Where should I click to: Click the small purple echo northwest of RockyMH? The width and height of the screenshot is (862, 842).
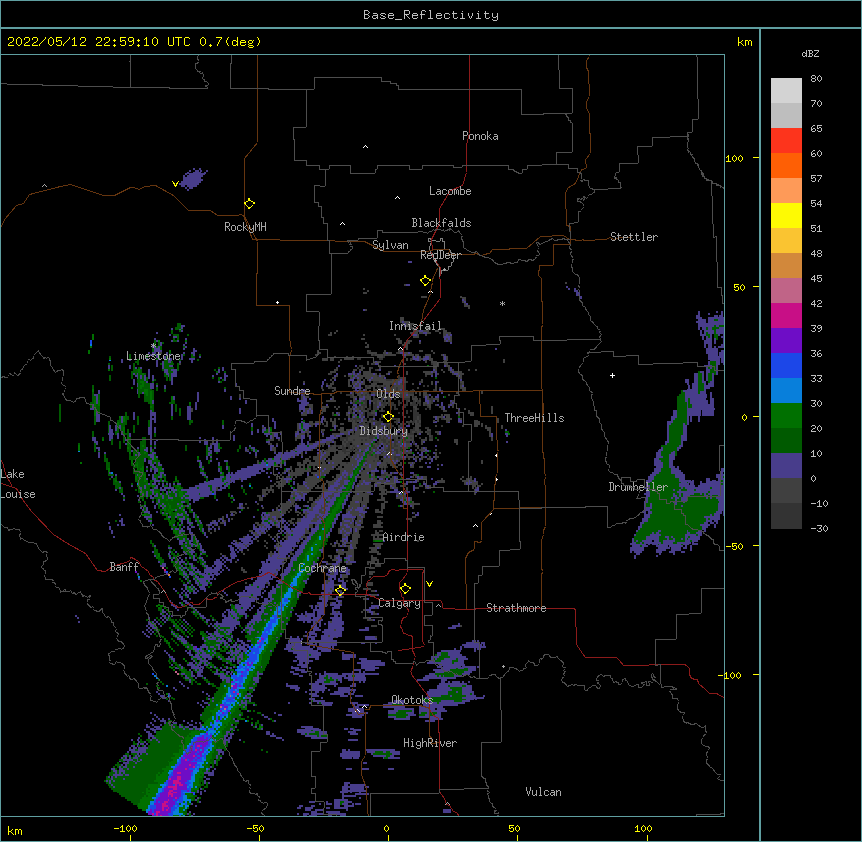pyautogui.click(x=194, y=179)
